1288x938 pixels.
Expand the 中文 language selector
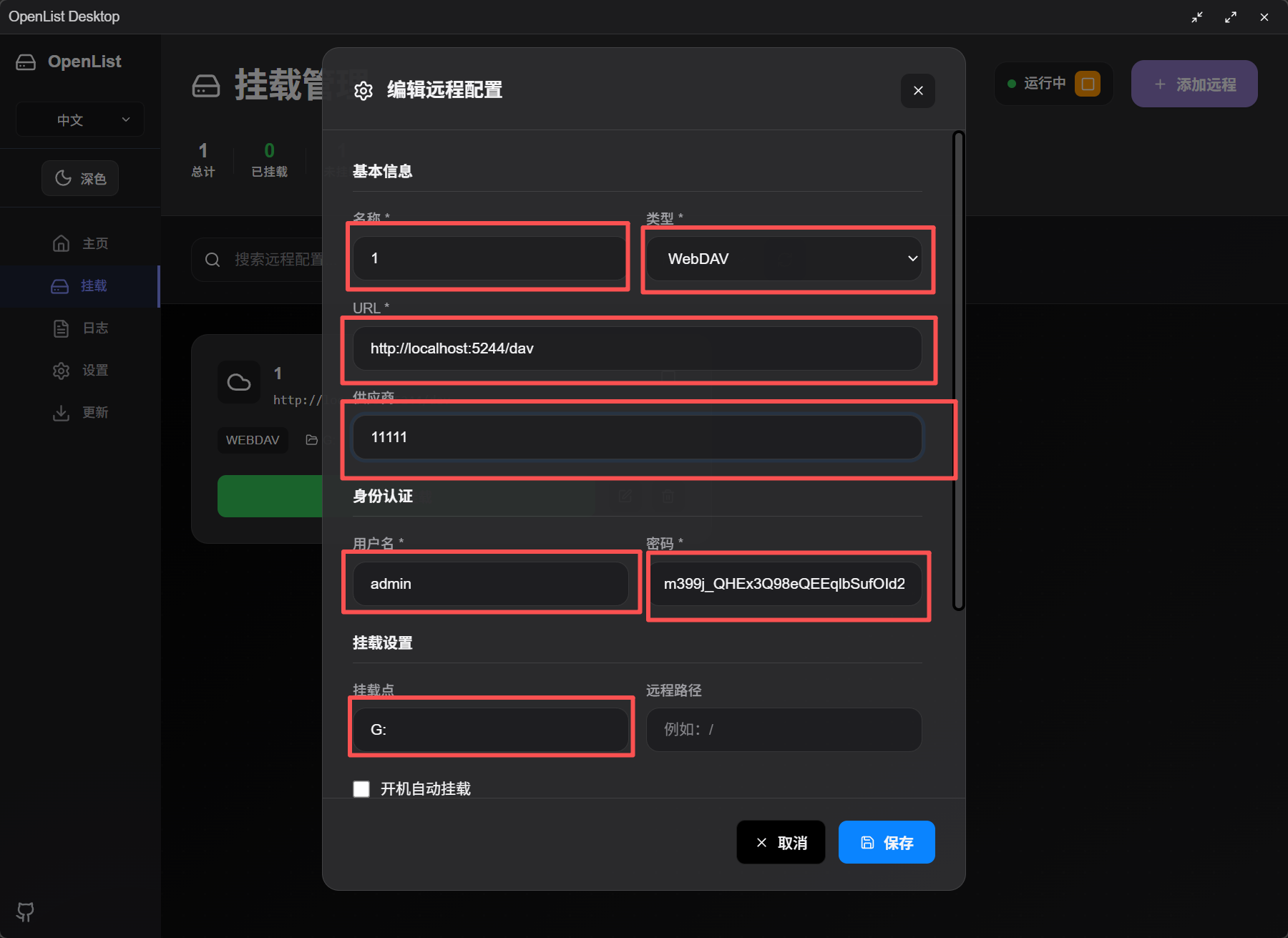pos(80,119)
